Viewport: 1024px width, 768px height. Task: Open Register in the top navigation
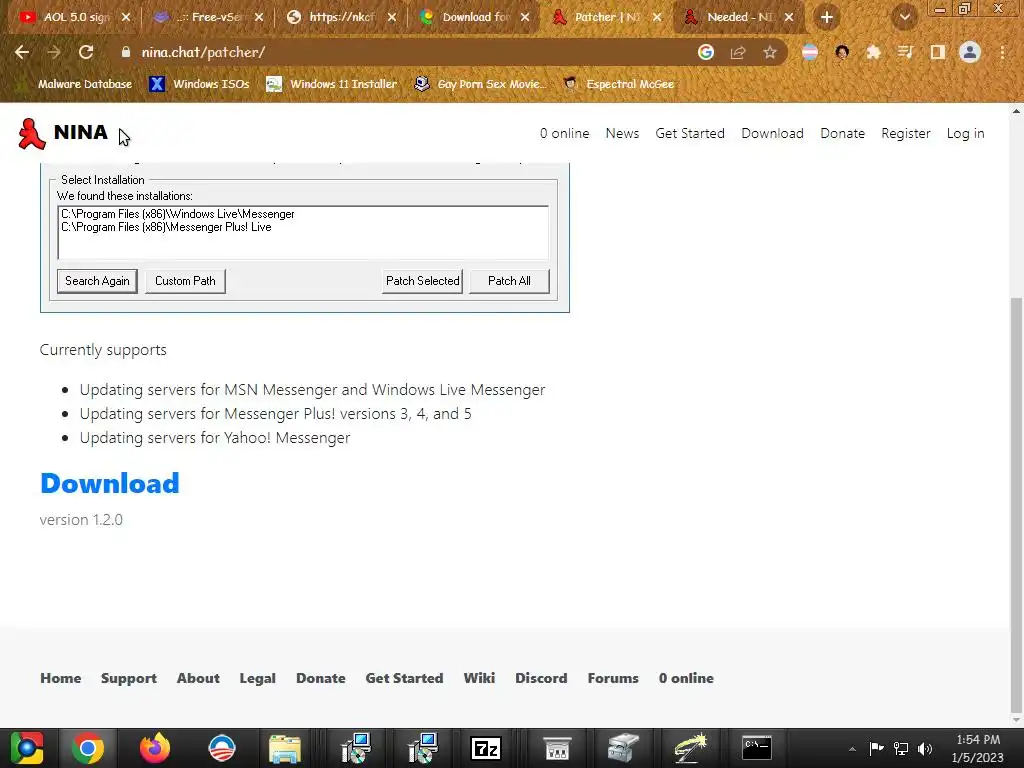click(x=906, y=133)
